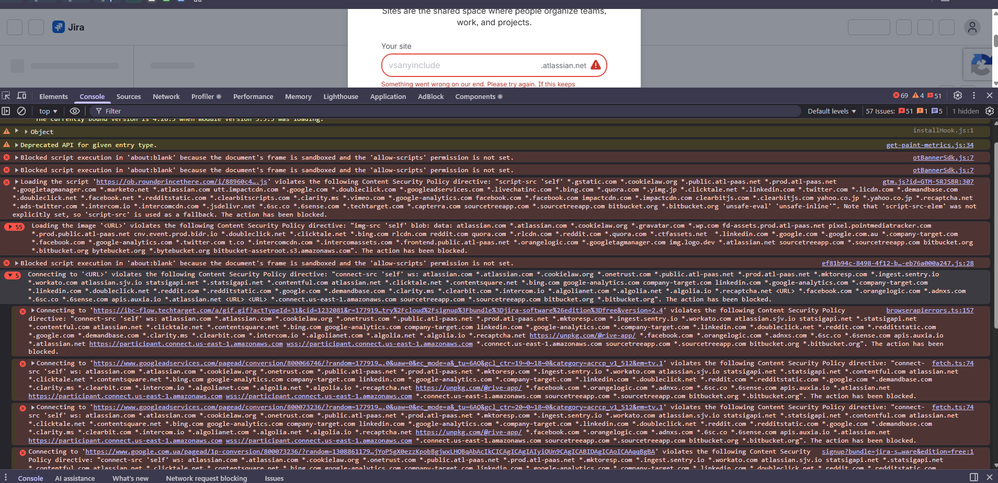998x483 pixels.
Task: Switch to the Elements tab
Action: [x=53, y=97]
